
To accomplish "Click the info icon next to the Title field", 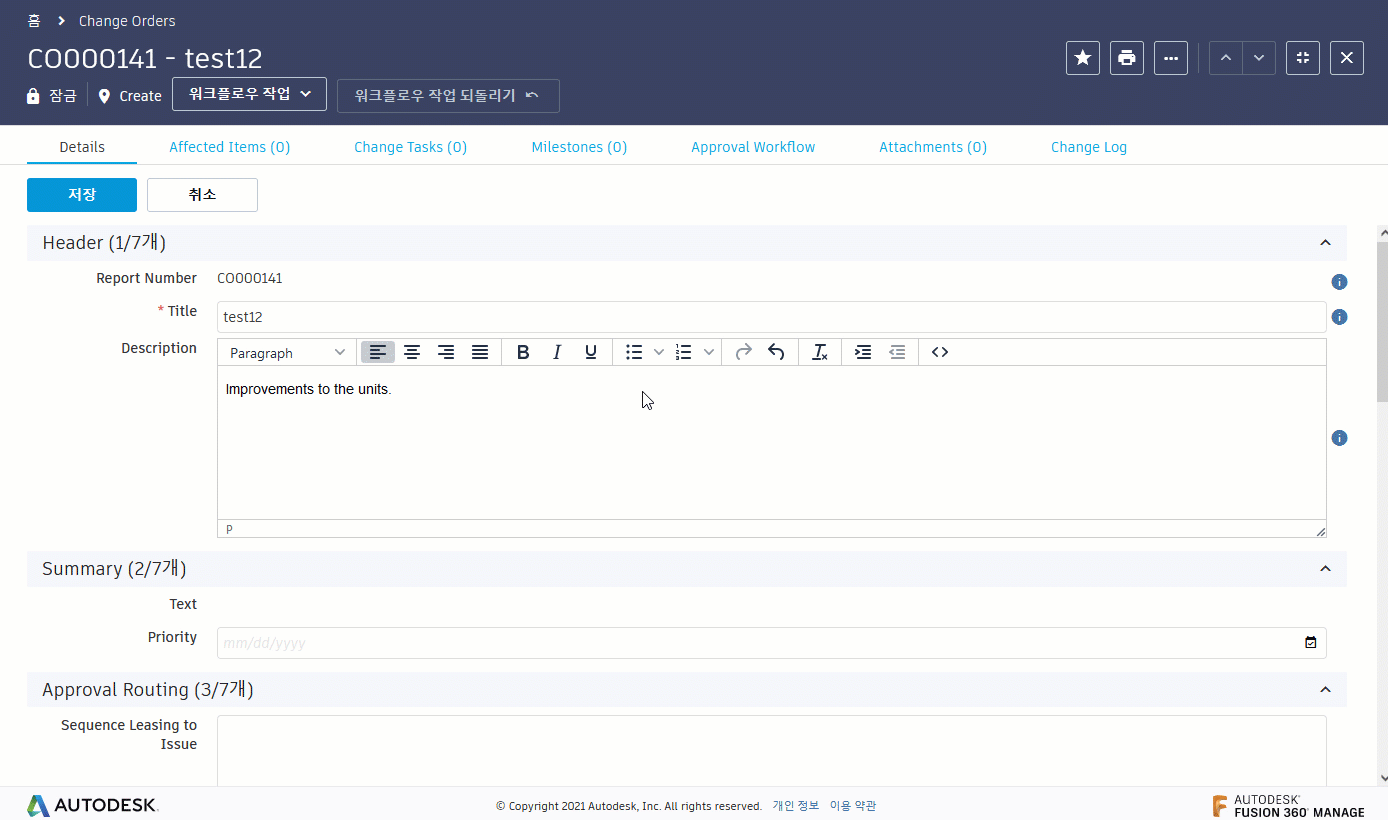I will tap(1339, 316).
